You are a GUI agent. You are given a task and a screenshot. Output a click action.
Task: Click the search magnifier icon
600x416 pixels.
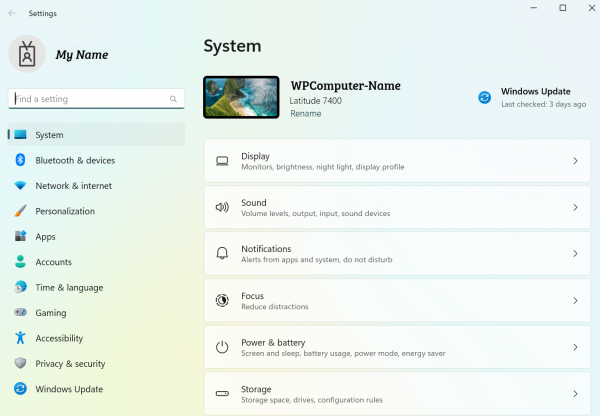point(174,99)
